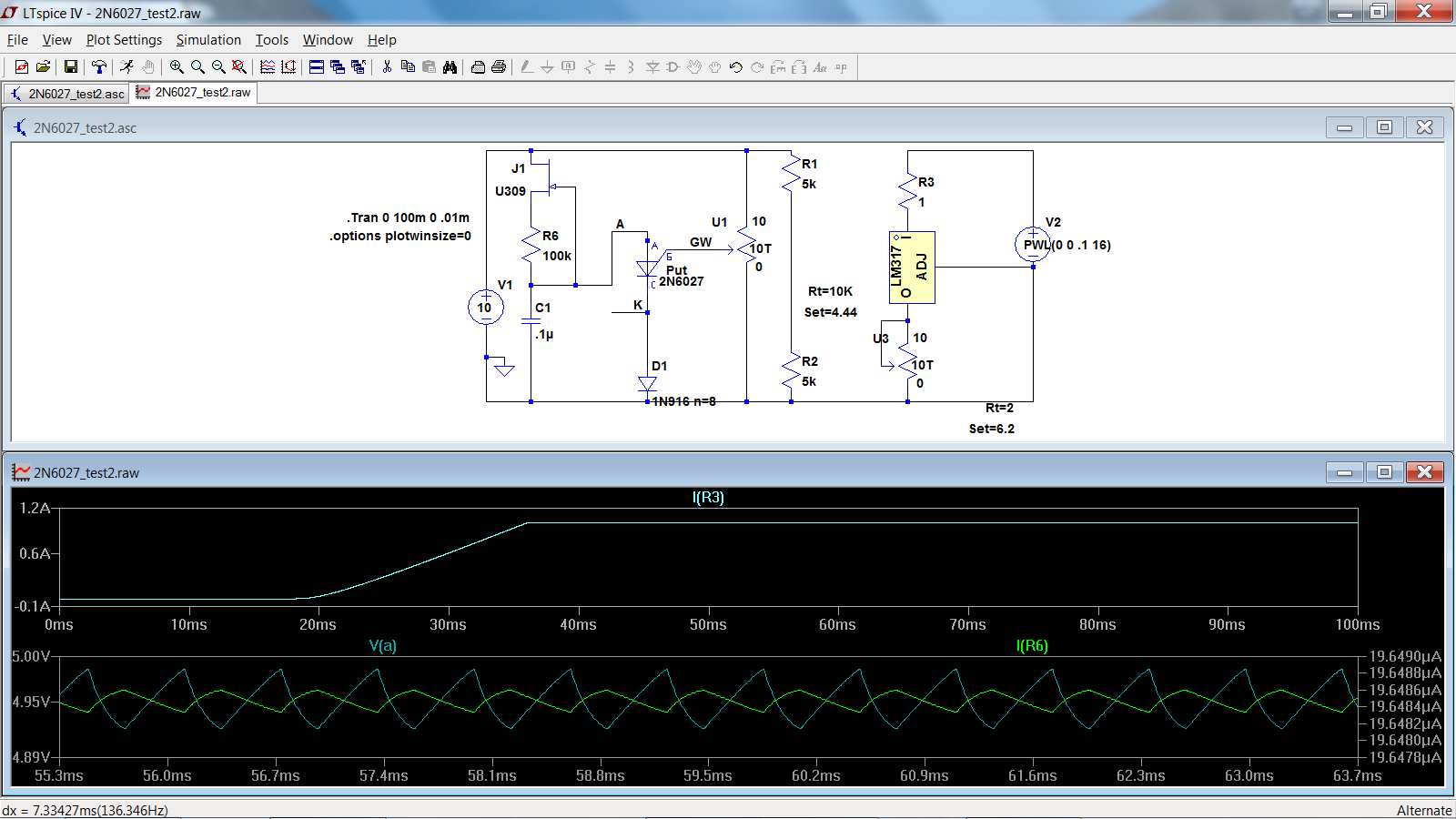Zoom out with the minus magnifier
This screenshot has width=1456, height=819.
pyautogui.click(x=218, y=67)
